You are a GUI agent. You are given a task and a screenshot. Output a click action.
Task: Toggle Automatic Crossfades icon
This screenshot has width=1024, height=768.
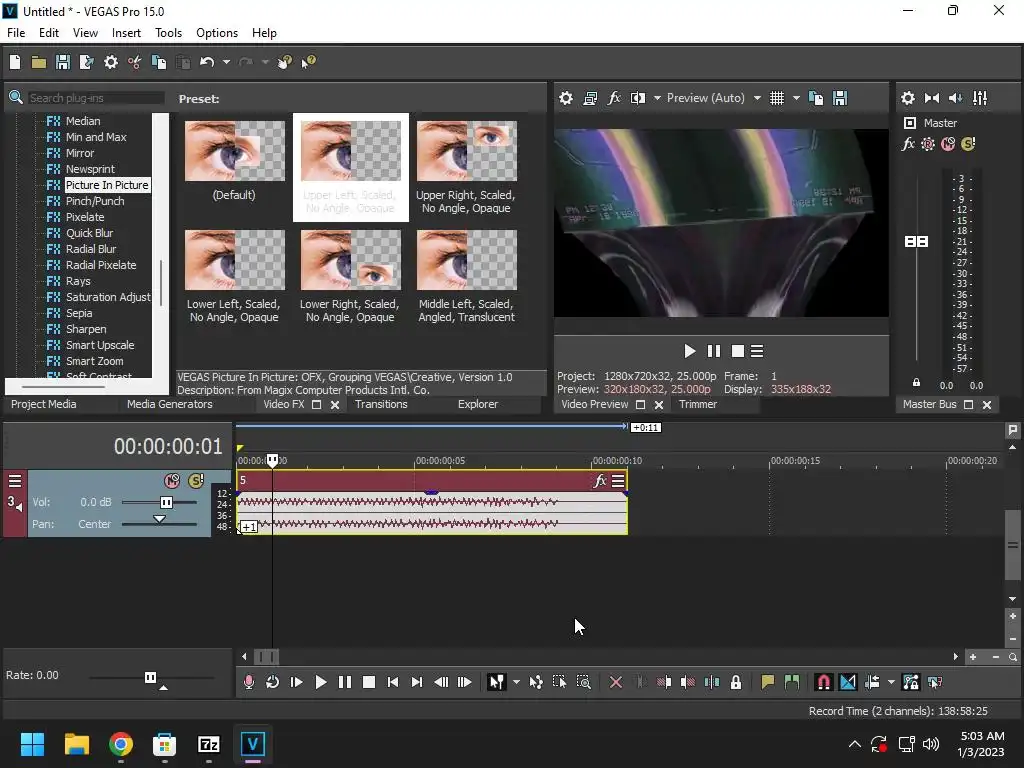[848, 682]
